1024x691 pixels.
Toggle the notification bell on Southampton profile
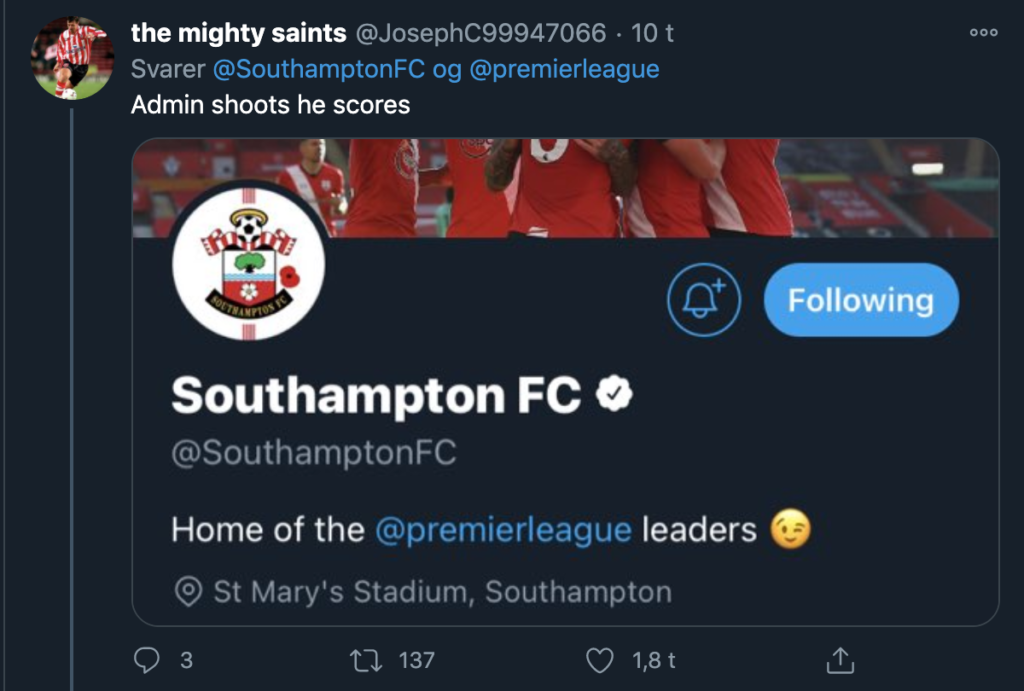click(703, 300)
